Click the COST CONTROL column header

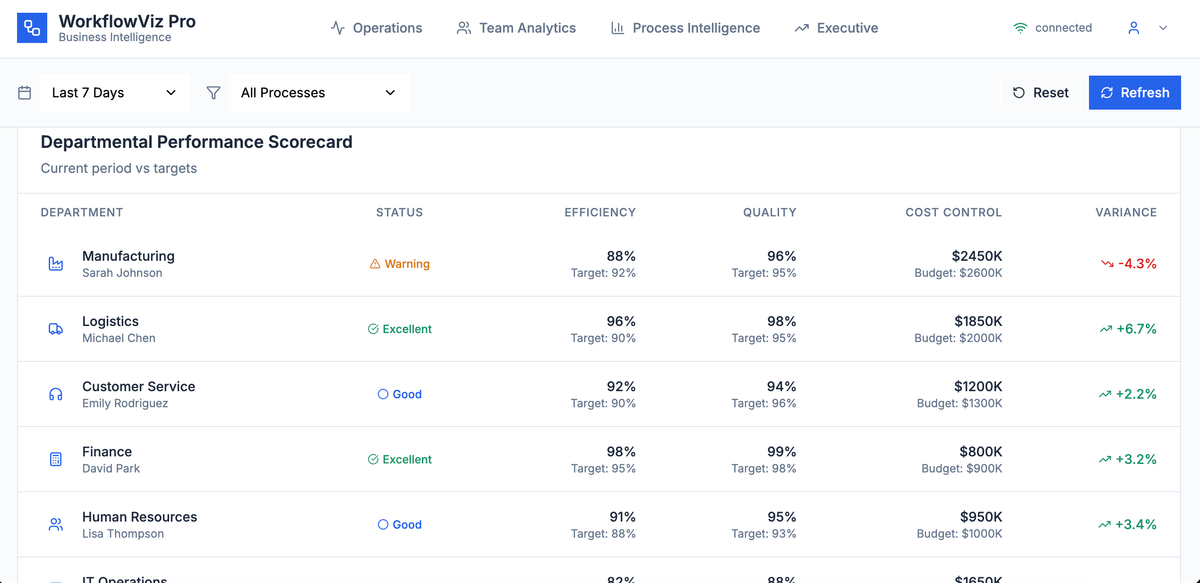[954, 212]
